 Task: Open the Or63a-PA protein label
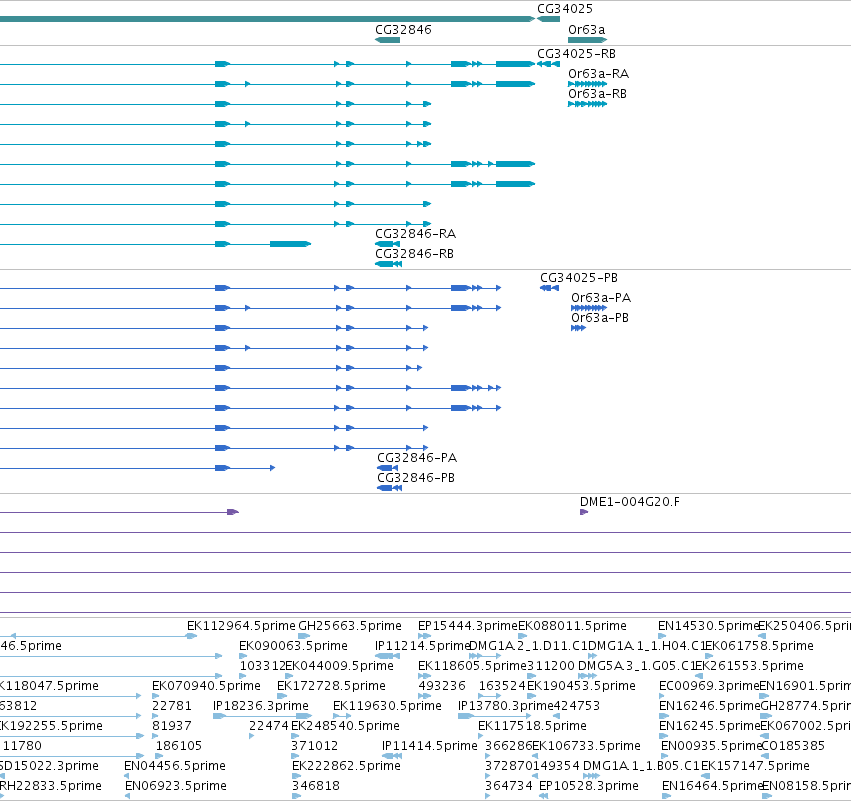pos(601,298)
